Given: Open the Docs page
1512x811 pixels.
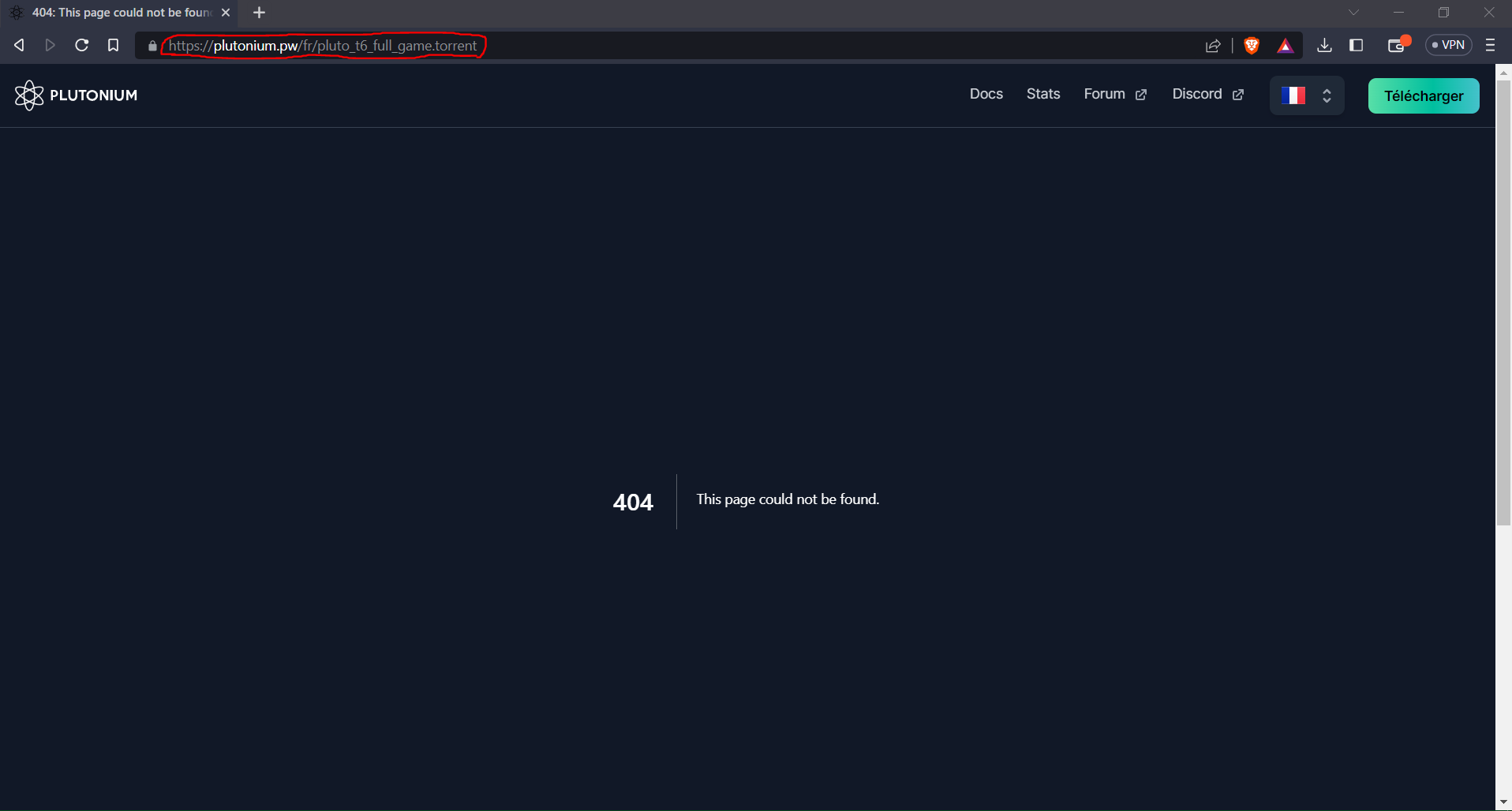Looking at the screenshot, I should (x=986, y=94).
